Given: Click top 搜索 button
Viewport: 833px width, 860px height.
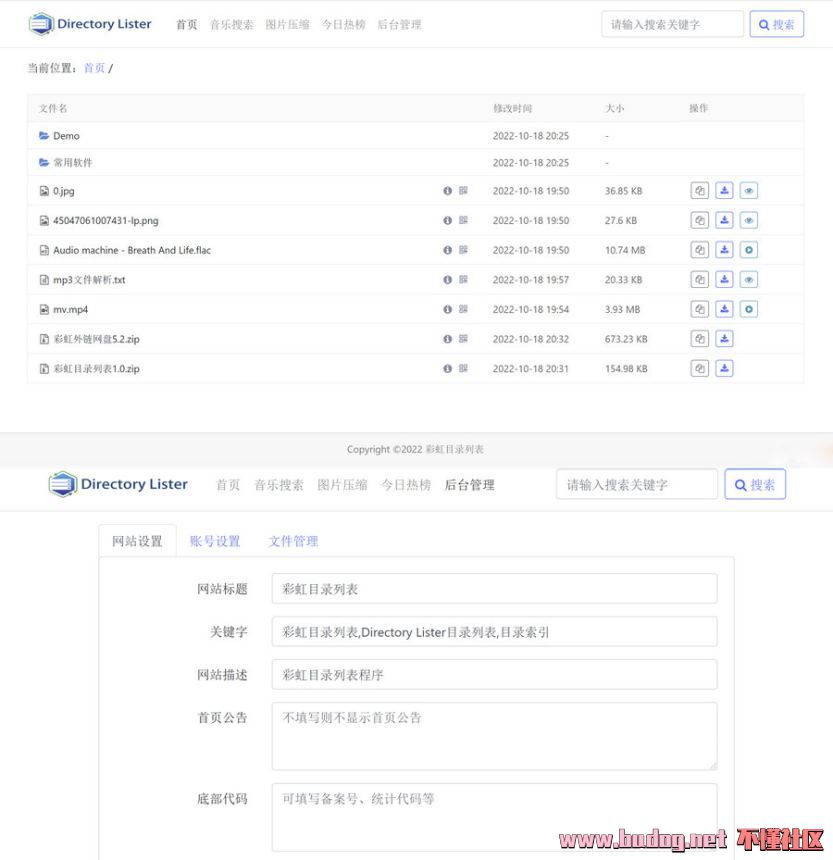Looking at the screenshot, I should (x=777, y=24).
